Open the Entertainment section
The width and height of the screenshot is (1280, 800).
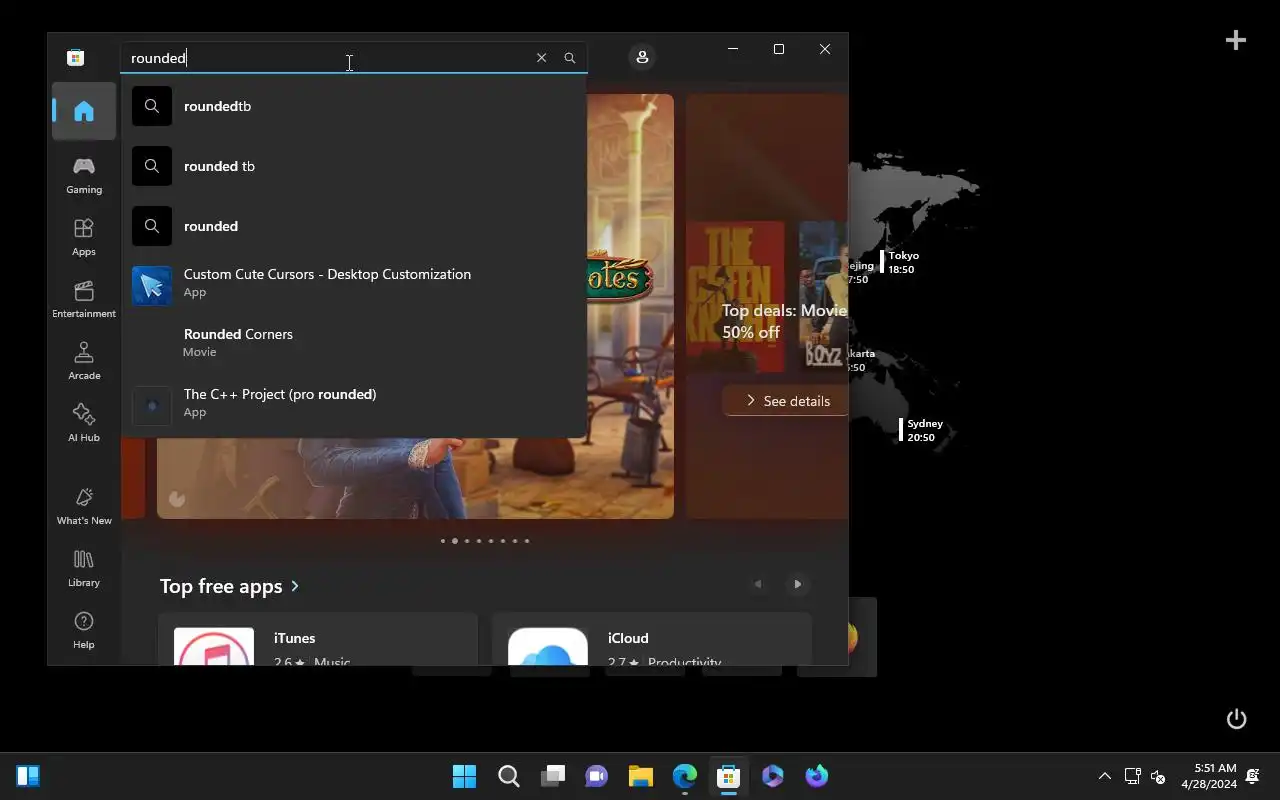84,299
